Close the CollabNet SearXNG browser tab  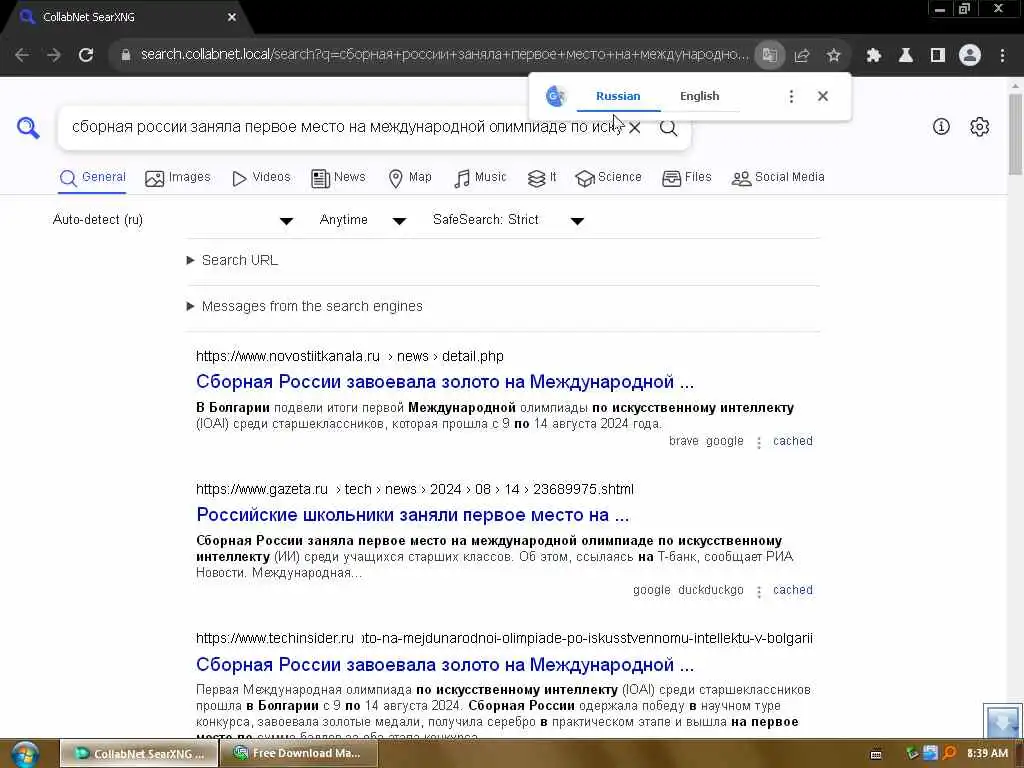coord(232,17)
